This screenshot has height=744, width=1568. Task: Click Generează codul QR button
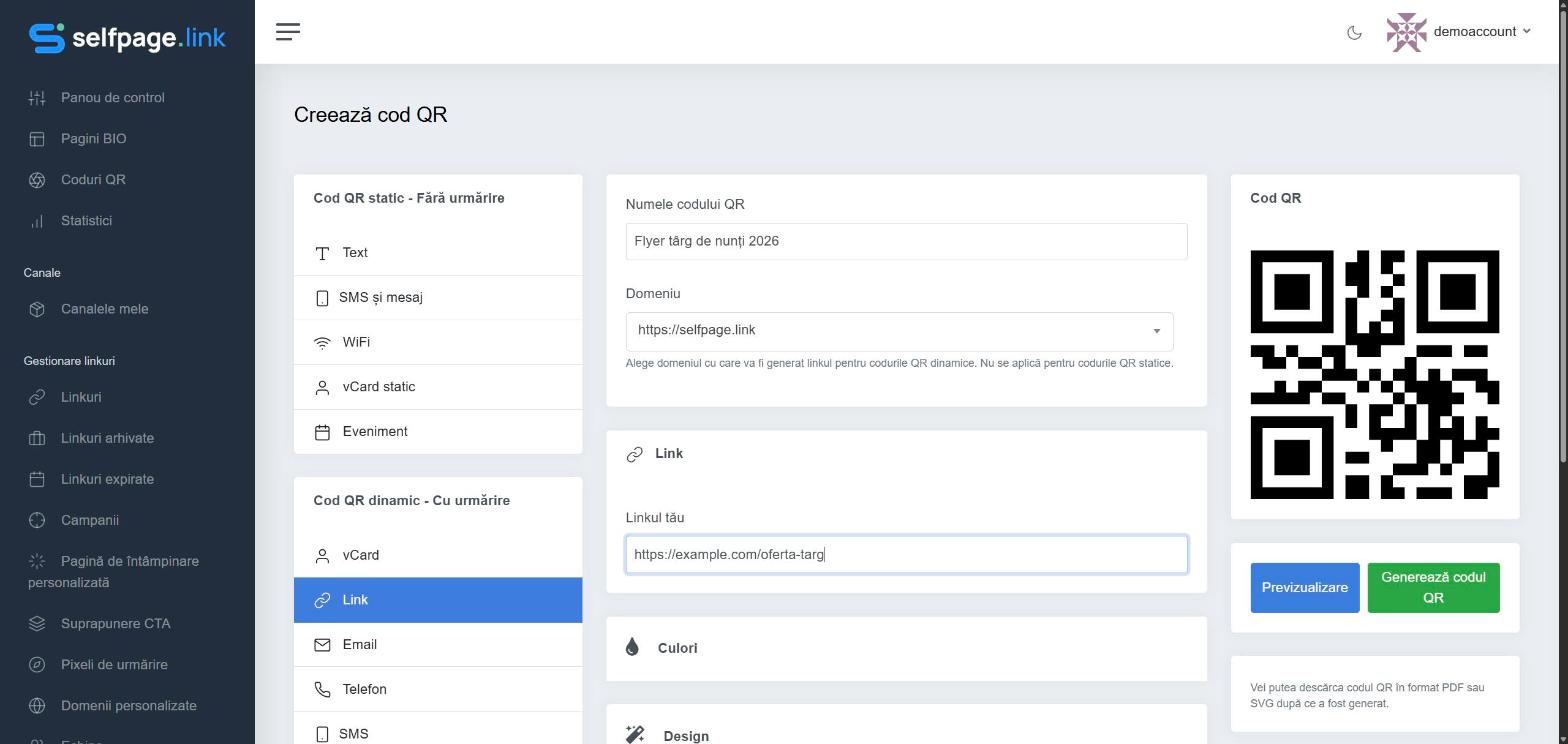pos(1433,588)
